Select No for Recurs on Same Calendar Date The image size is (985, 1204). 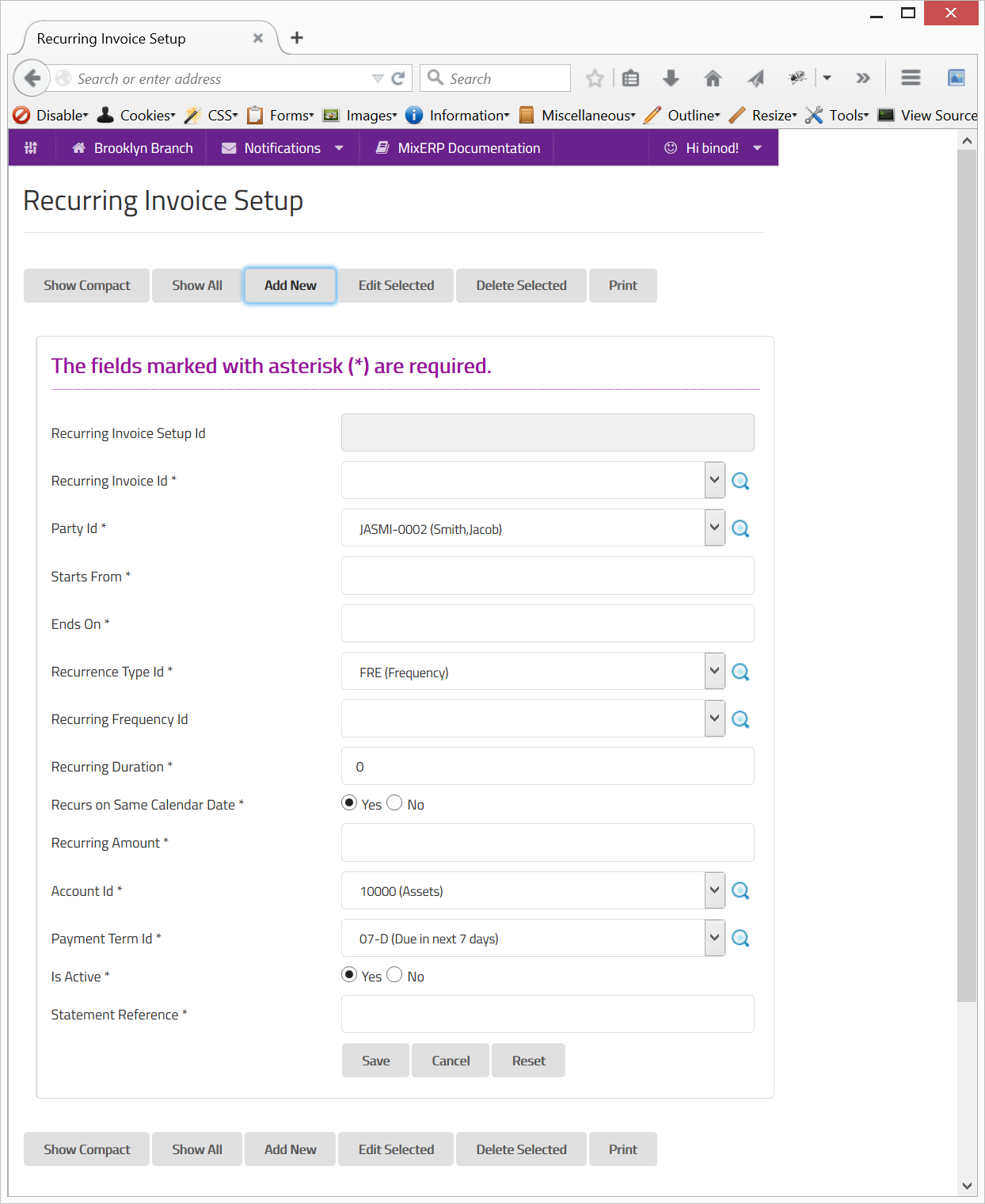[394, 802]
